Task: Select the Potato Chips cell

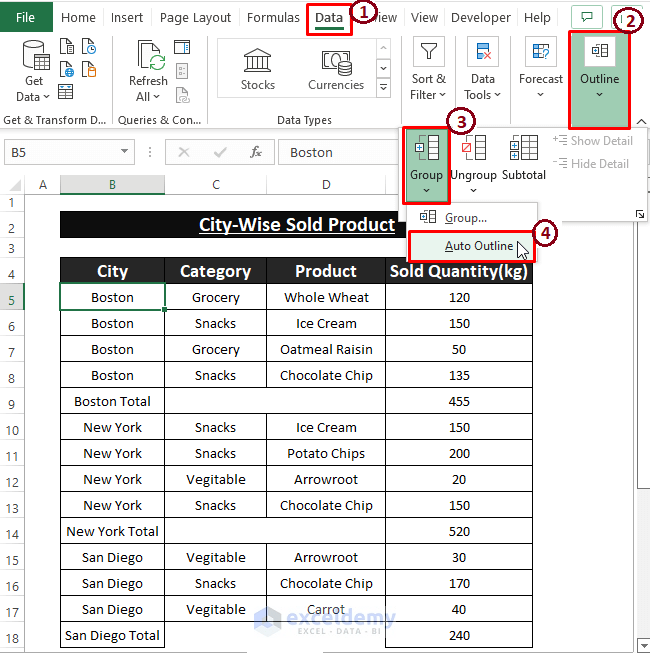Action: 326,453
